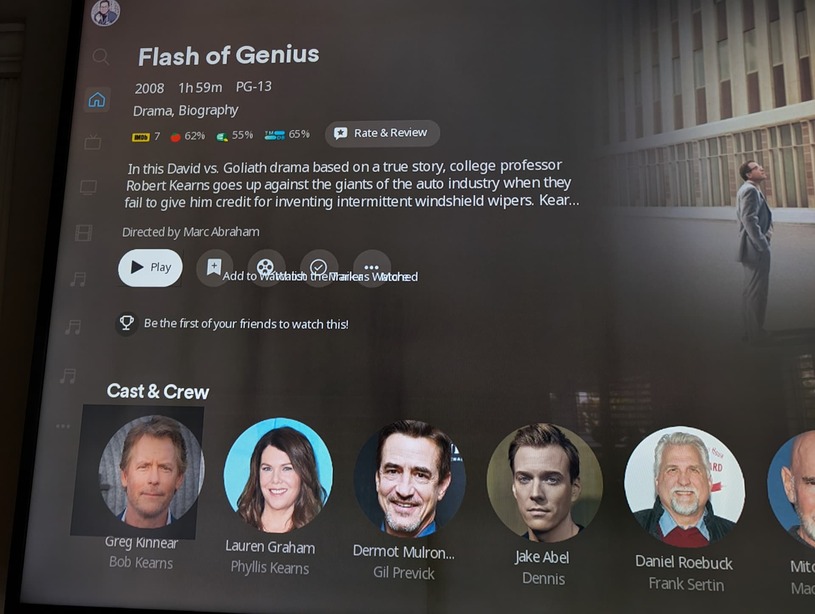The height and width of the screenshot is (614, 815).
Task: Open the film strip Movies library icon
Action: tap(84, 233)
